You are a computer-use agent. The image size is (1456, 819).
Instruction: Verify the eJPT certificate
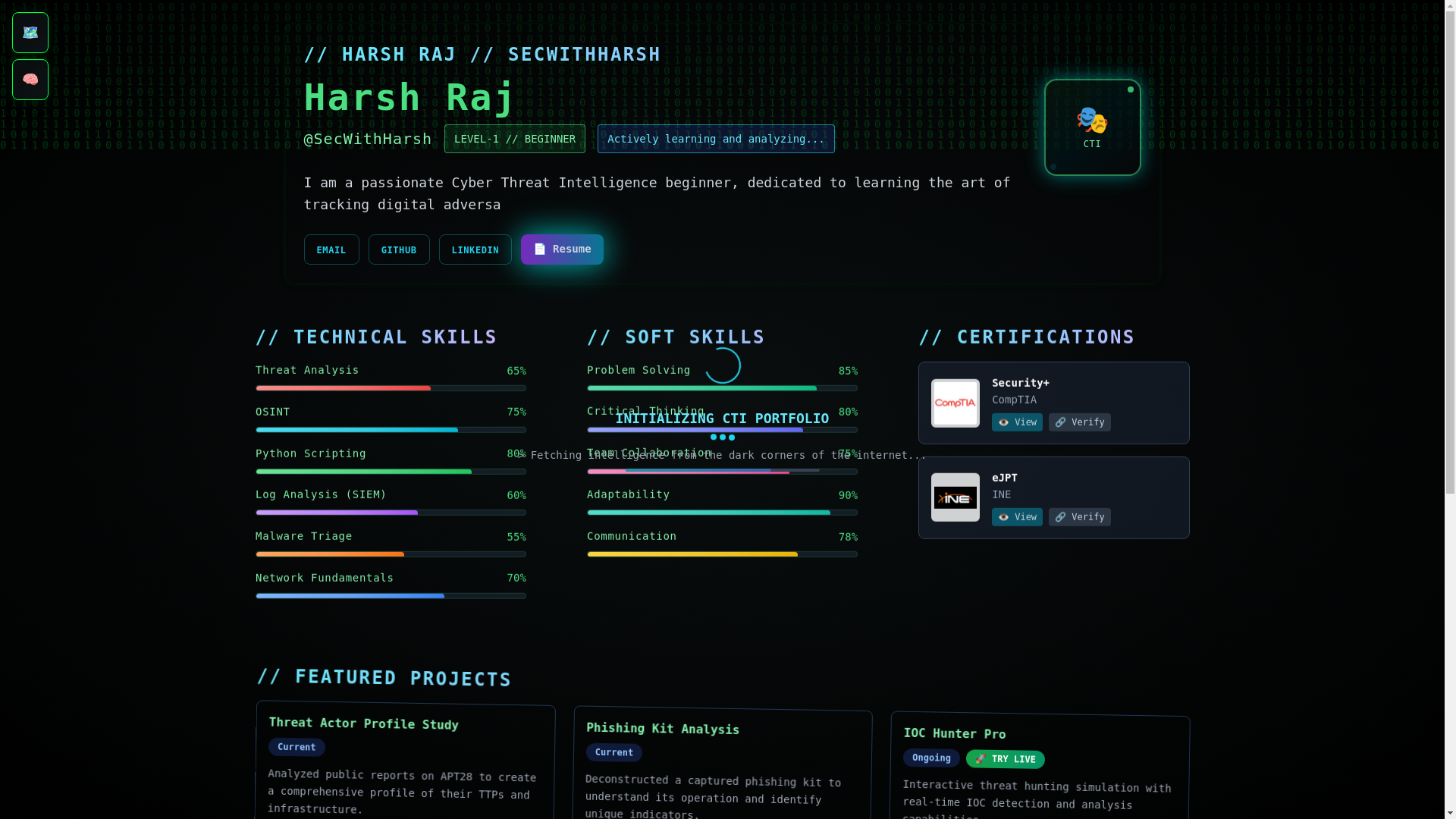pos(1080,517)
